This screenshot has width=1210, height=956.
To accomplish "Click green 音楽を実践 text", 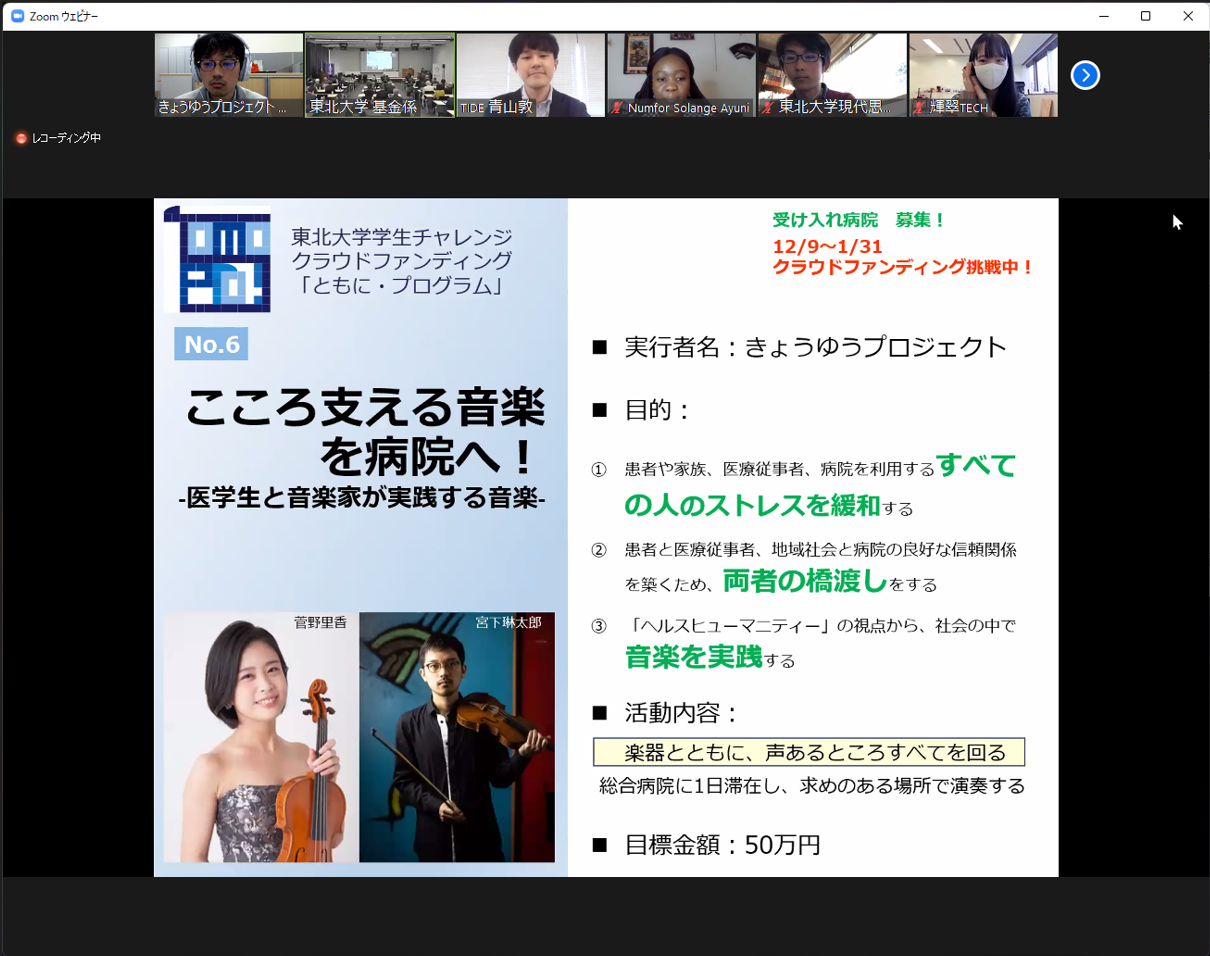I will coord(693,657).
